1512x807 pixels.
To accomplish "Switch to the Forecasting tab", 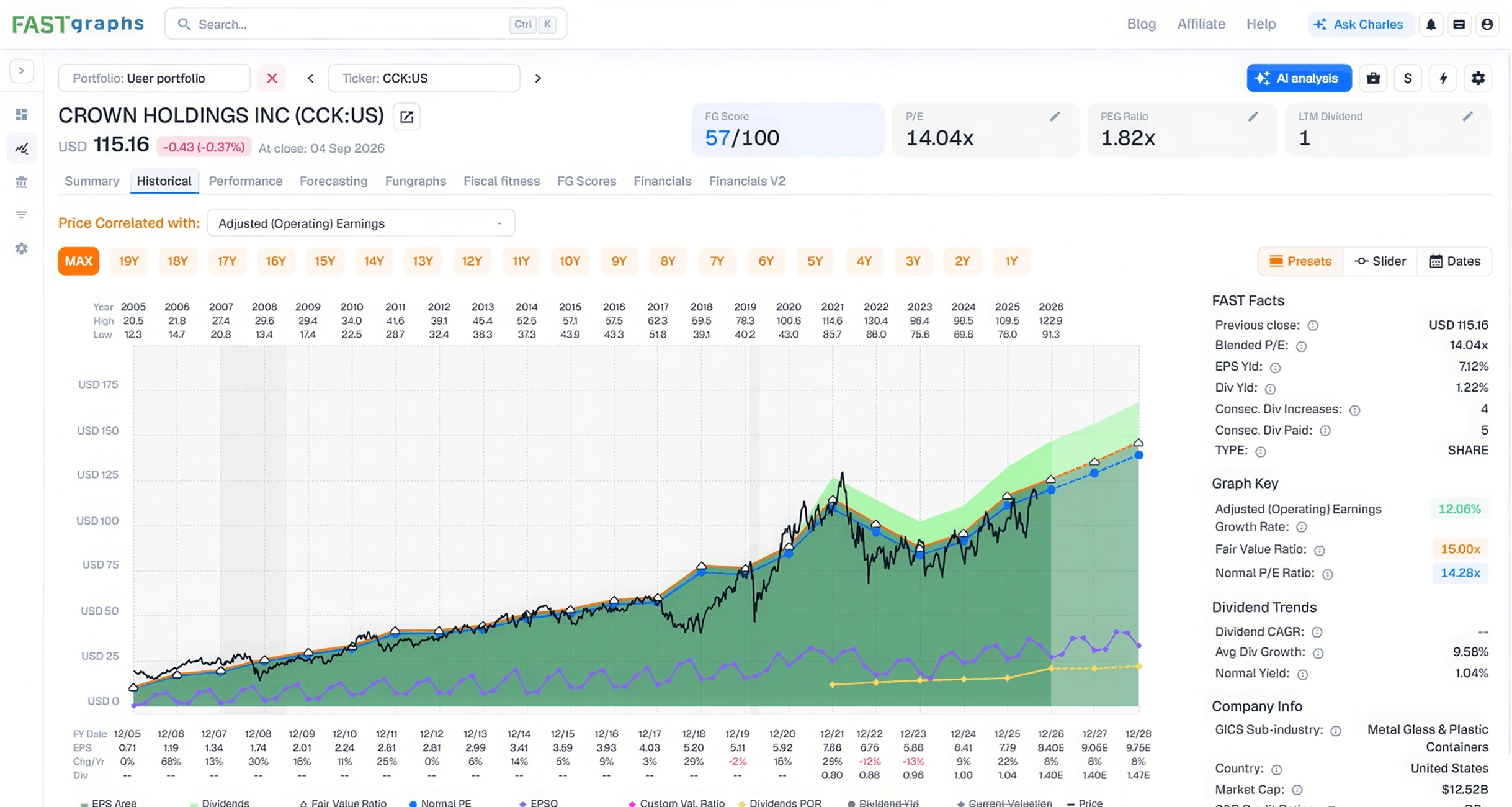I will point(333,181).
